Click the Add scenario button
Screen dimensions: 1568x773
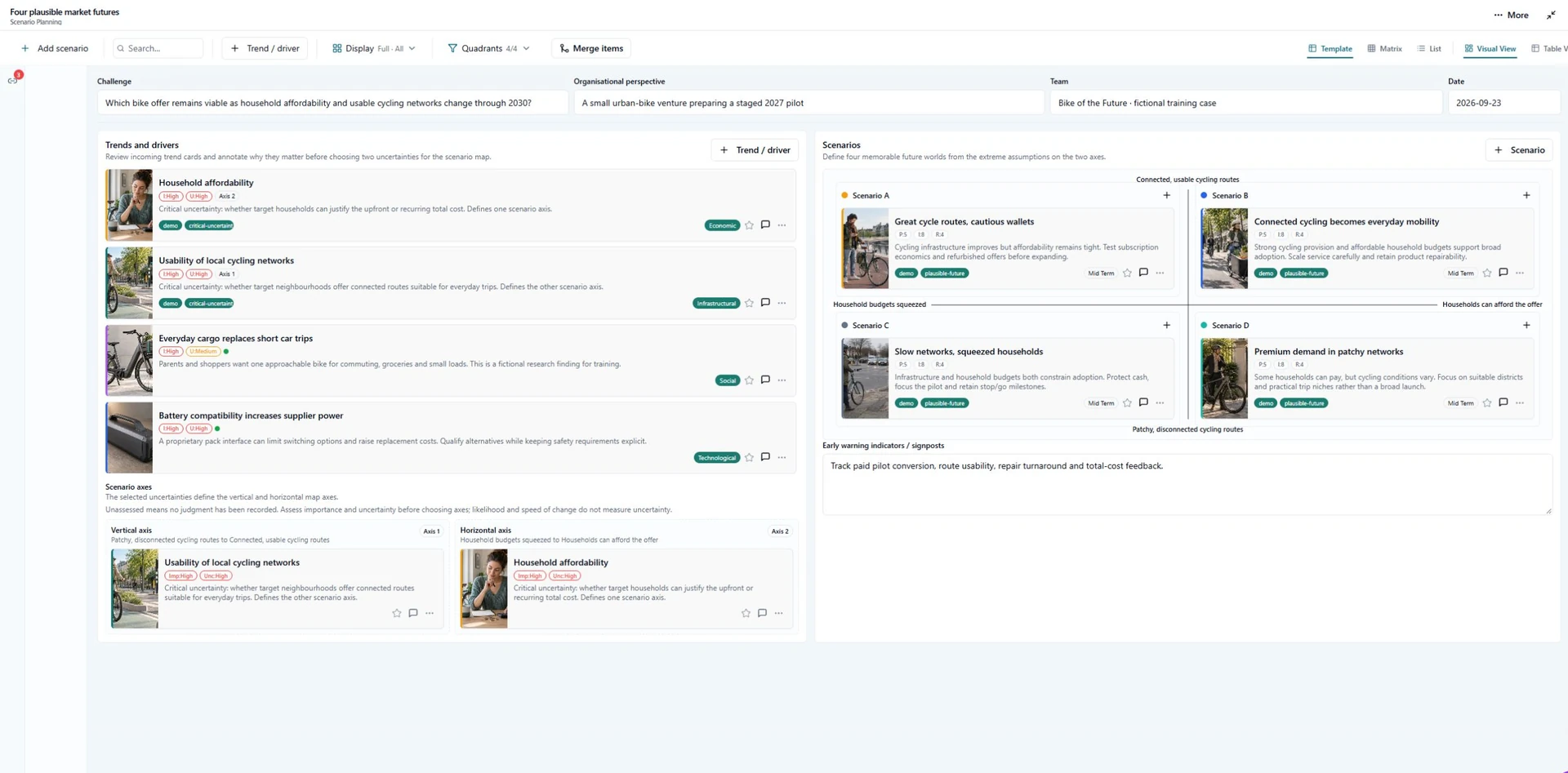55,48
